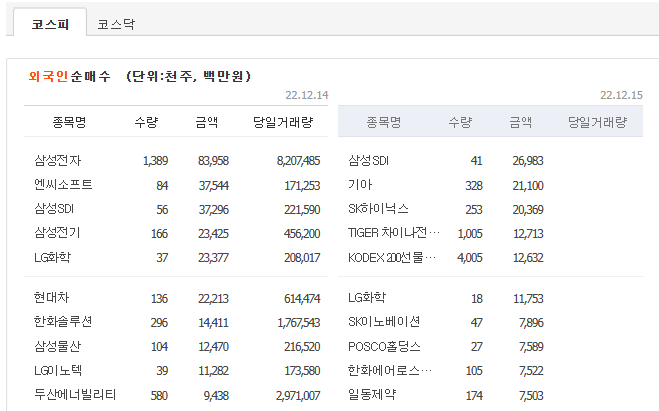Screen dimensions: 659x411
Task: Click 금액 header in right table
Action: click(521, 122)
